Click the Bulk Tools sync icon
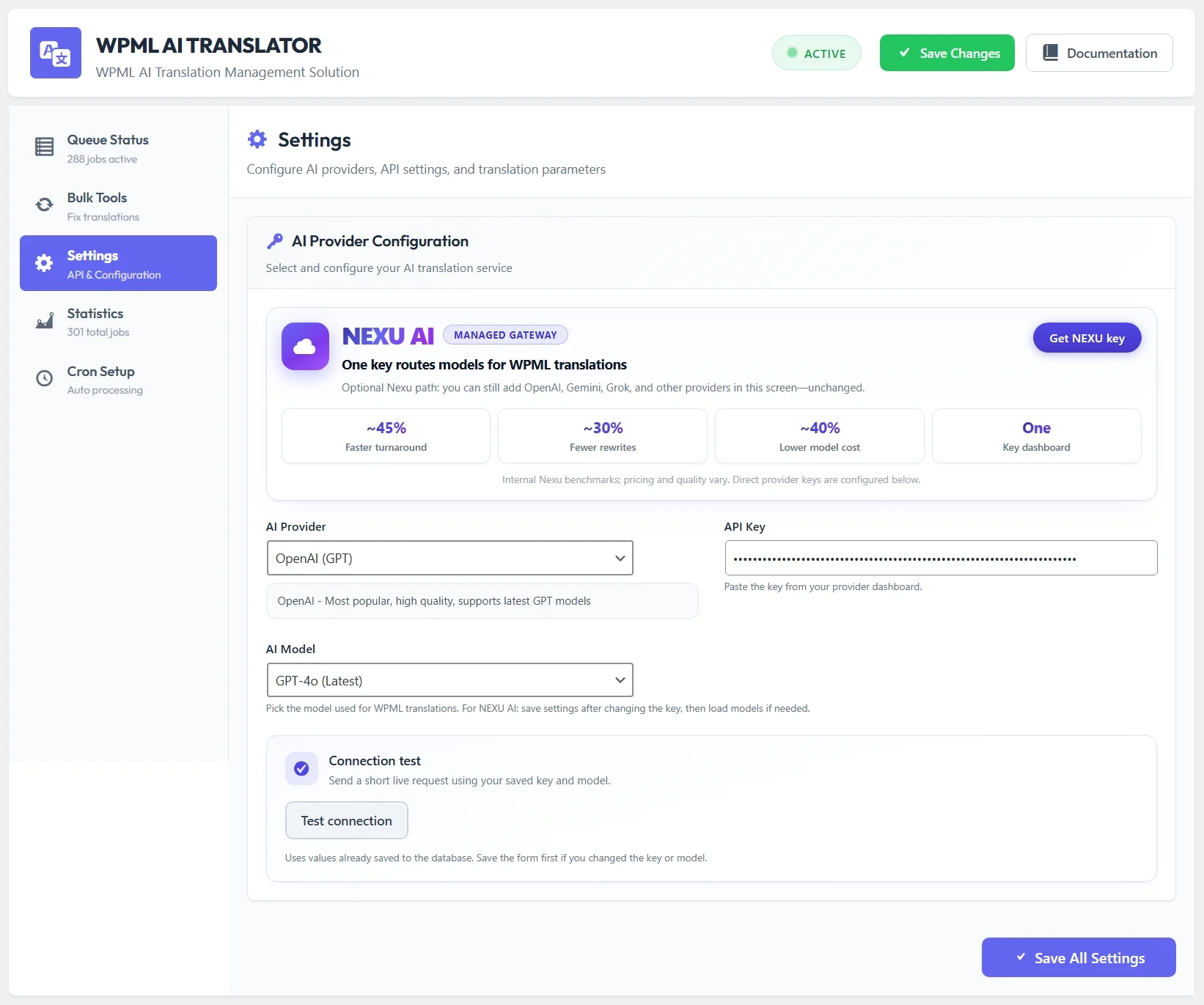1204x1005 pixels. tap(44, 205)
